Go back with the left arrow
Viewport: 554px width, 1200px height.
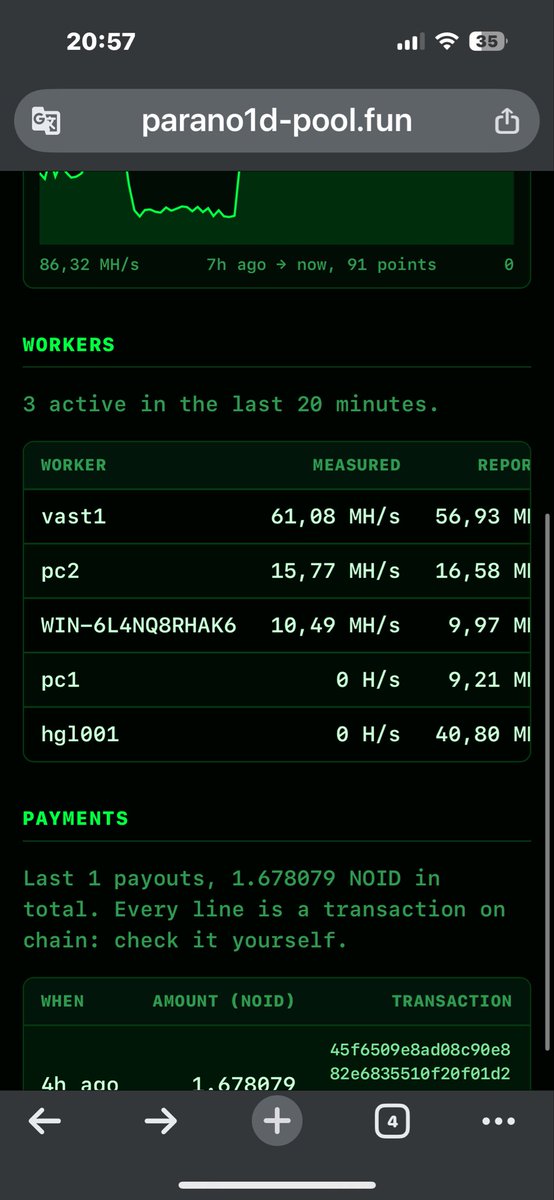44,1122
